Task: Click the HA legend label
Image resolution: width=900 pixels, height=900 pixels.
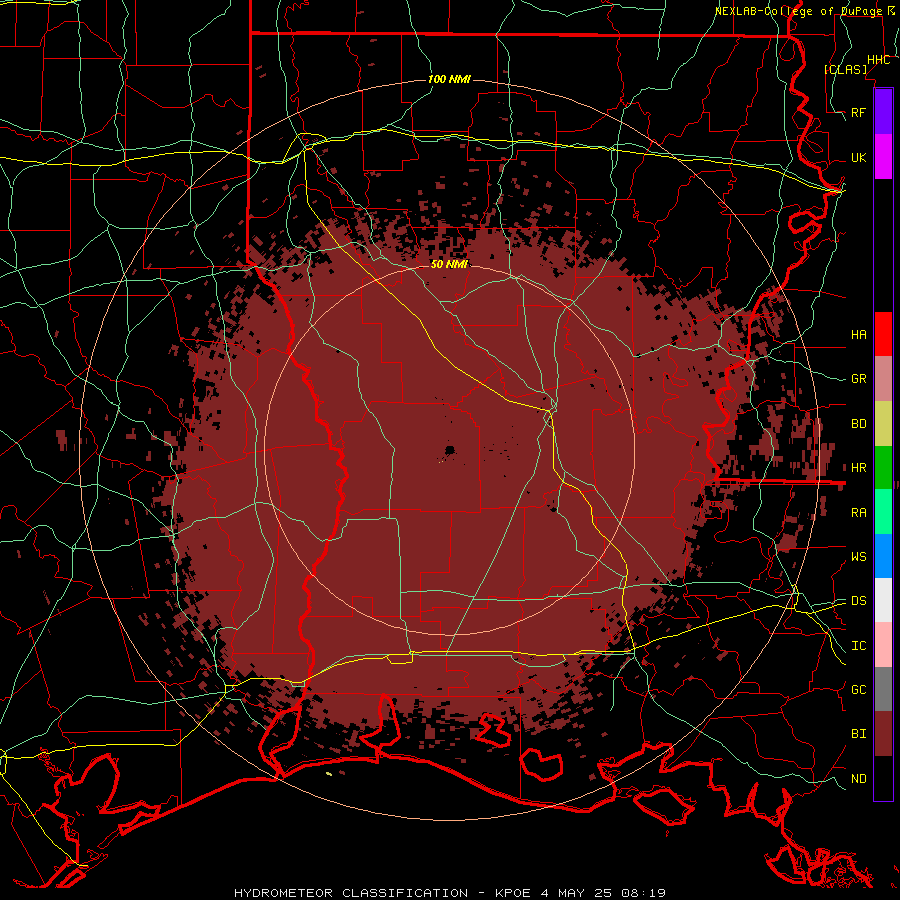Action: click(x=859, y=335)
